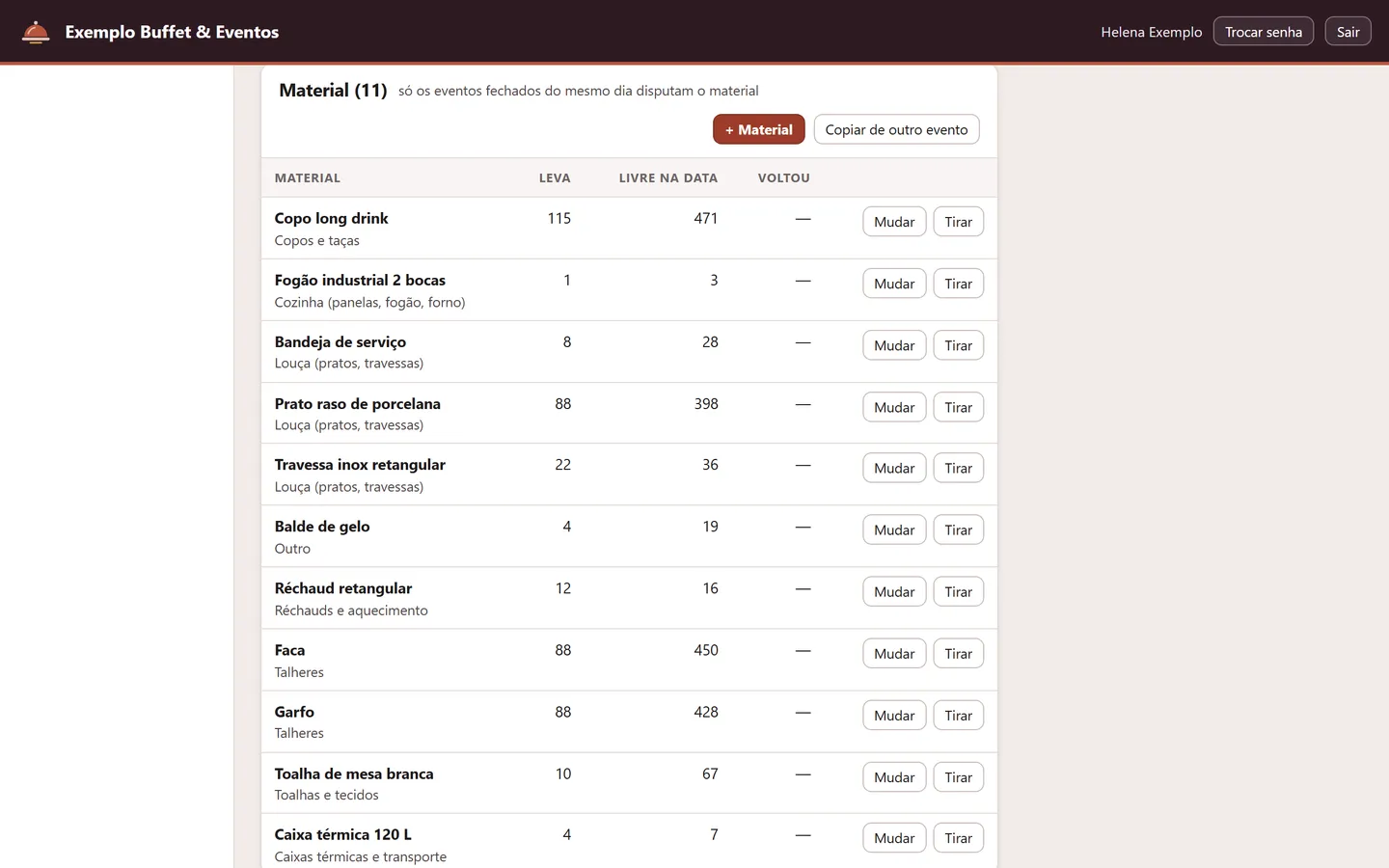Select the Copo long drink name
Screen dimensions: 1389x868
[331, 219]
